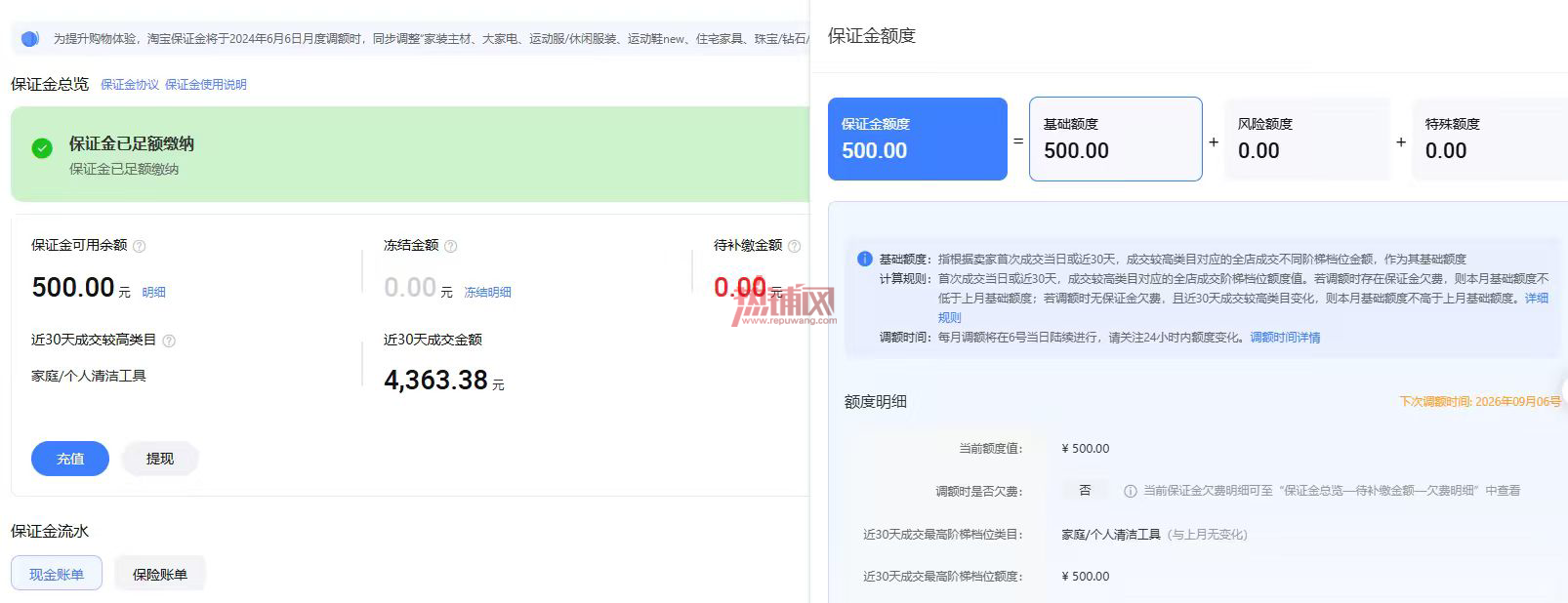Select the blue 保证金额度 500.00 card
This screenshot has height=603, width=1568.
[918, 139]
